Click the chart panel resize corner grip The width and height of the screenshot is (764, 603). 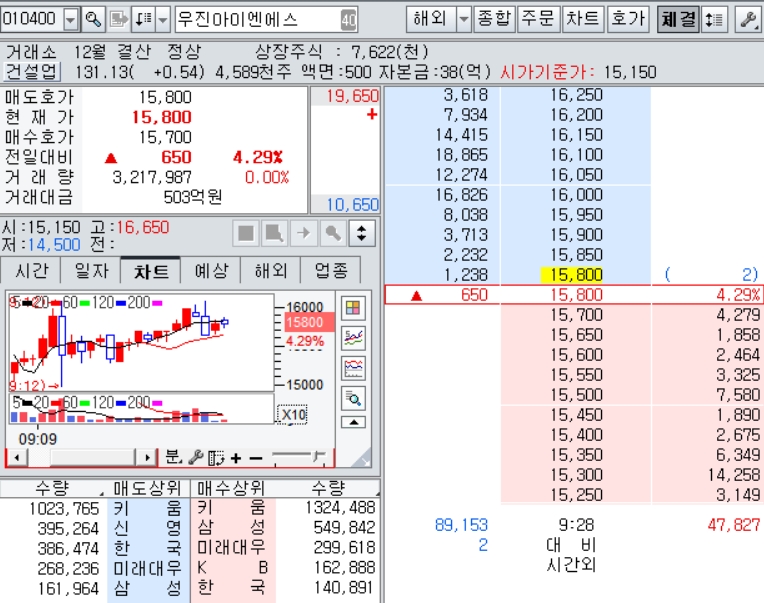(x=363, y=457)
